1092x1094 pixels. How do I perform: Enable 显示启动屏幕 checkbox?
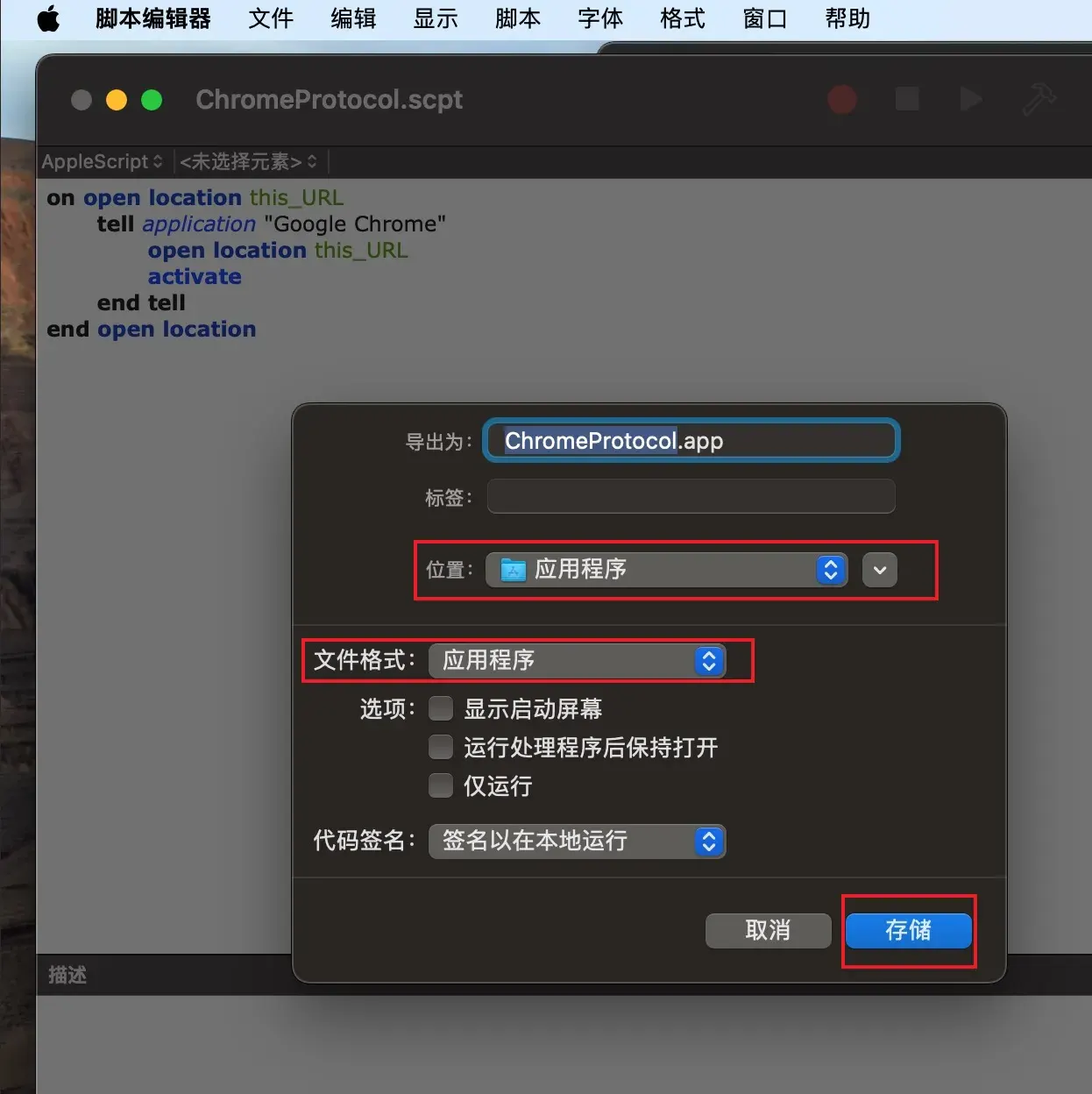coord(441,707)
